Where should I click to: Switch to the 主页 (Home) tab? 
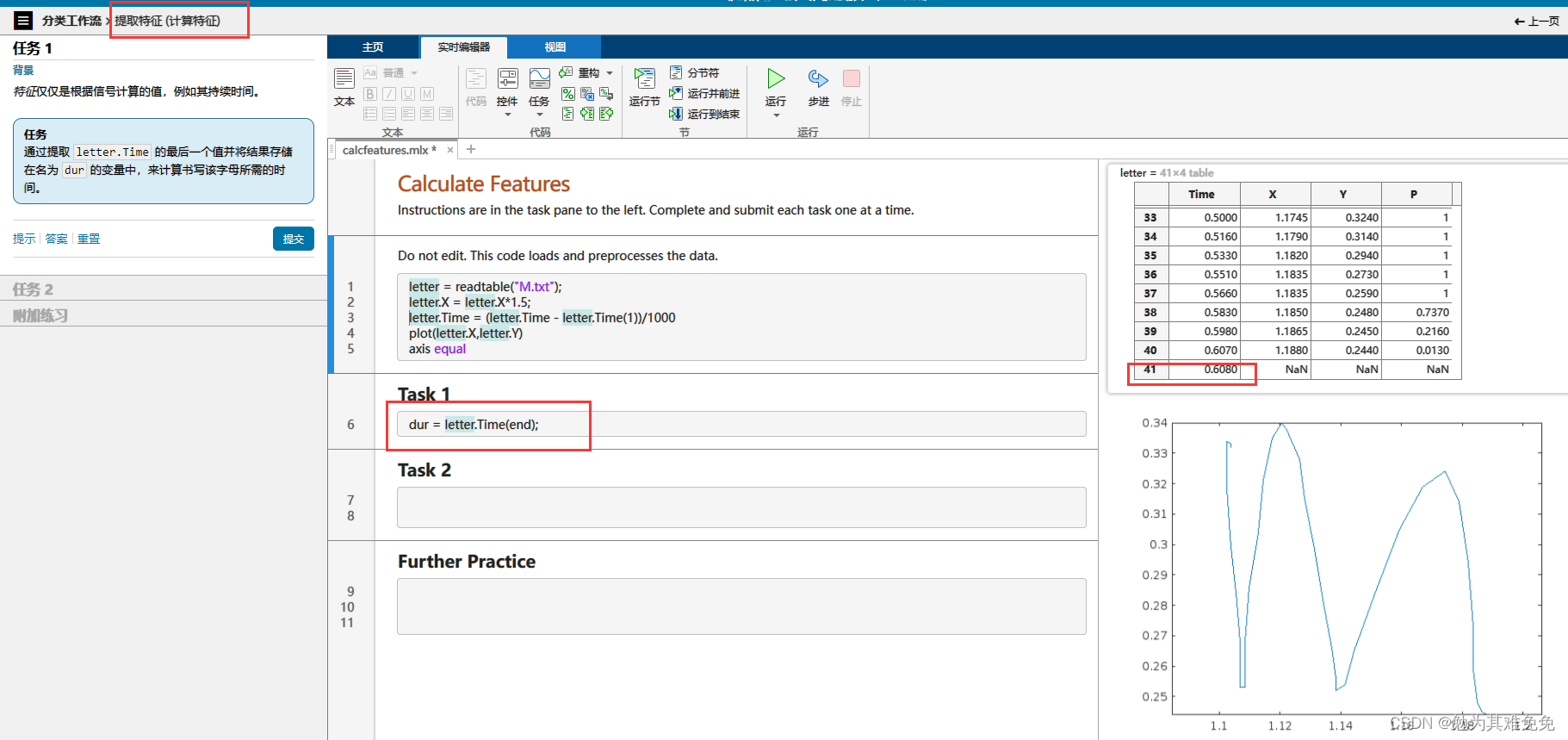pyautogui.click(x=373, y=47)
